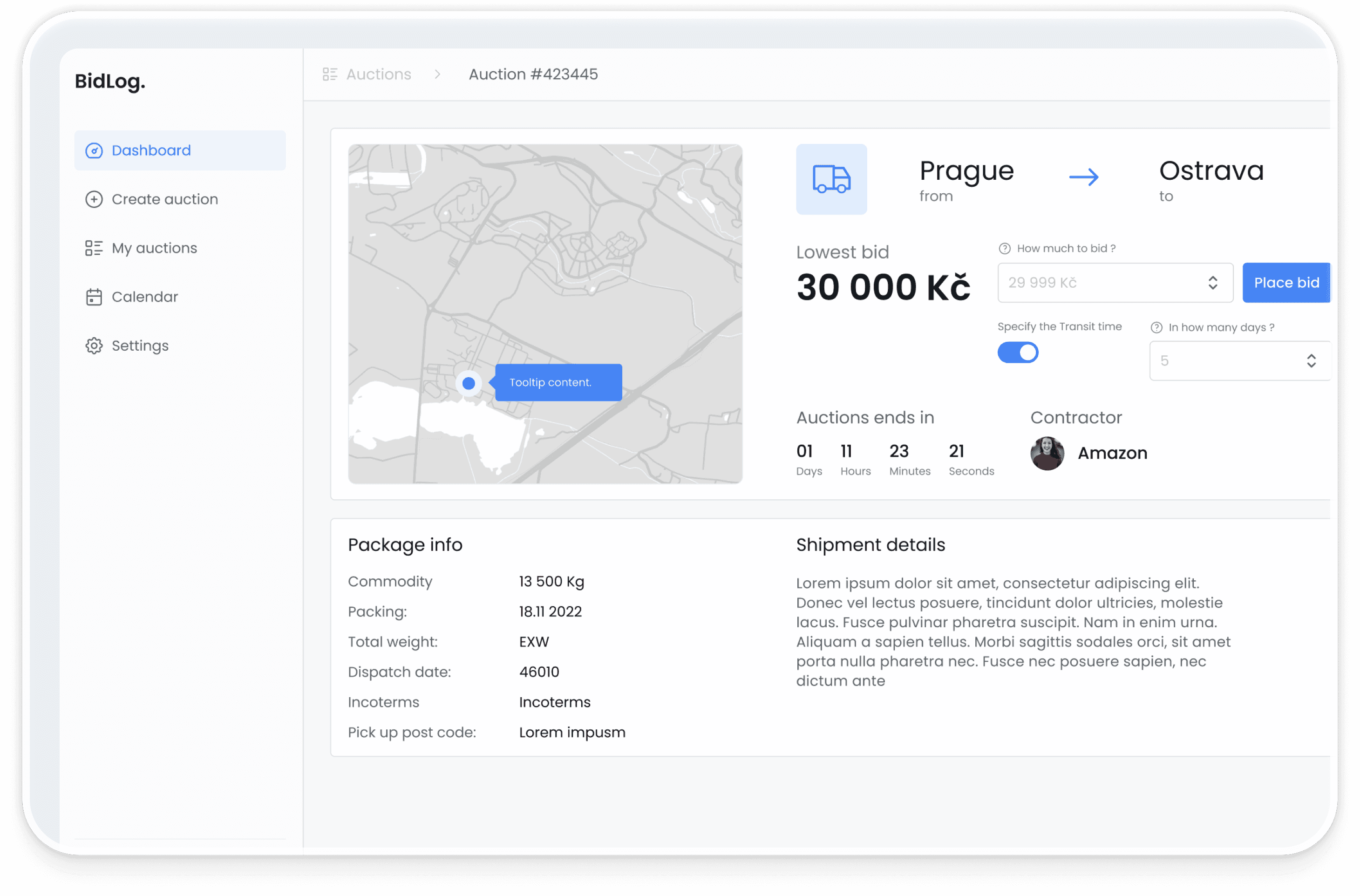The image size is (1360, 896).
Task: Click the plus-circle icon for Create auction
Action: point(94,199)
